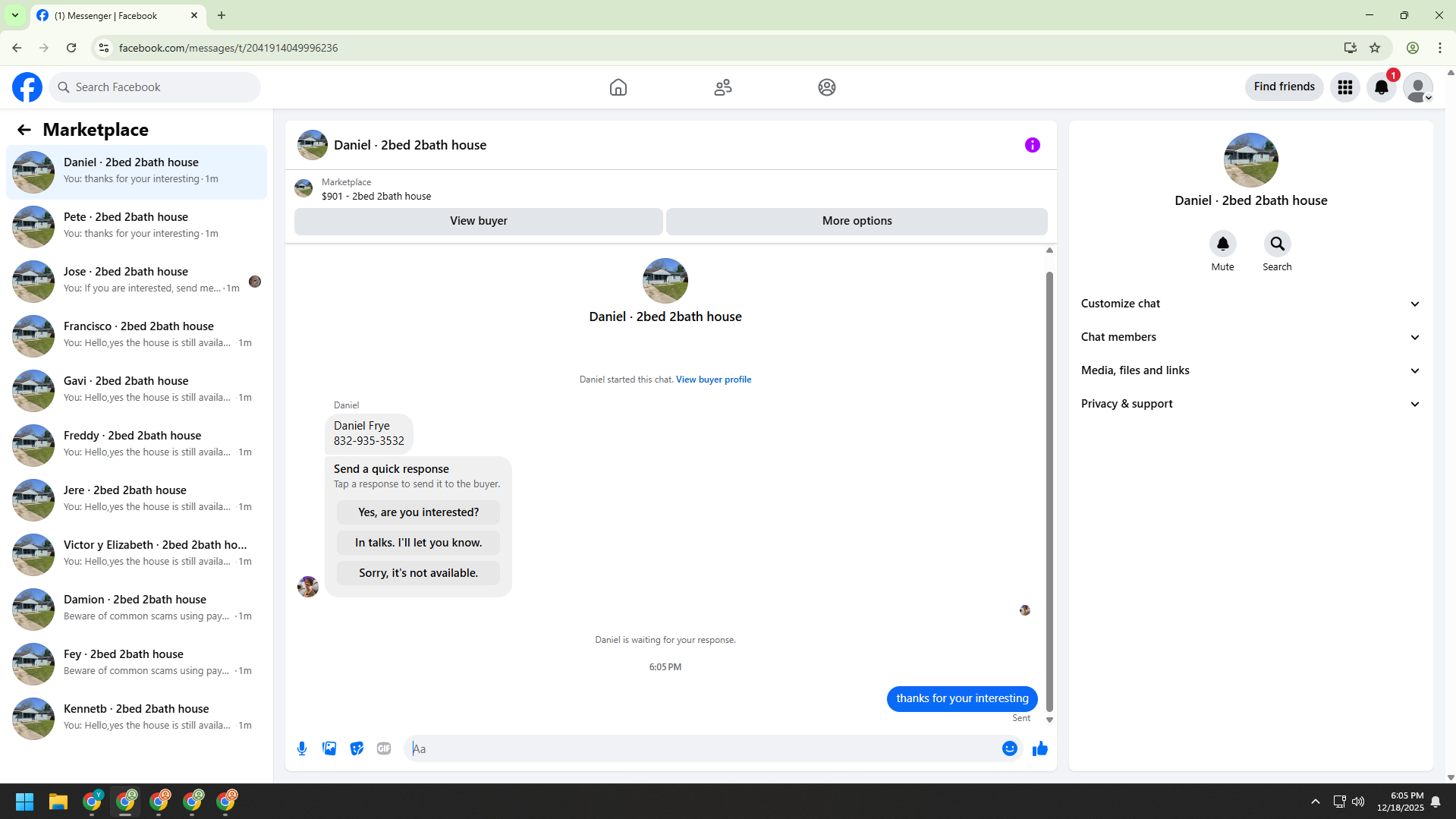
Task: Open the Damion 2bed 2bath house chat
Action: (137, 609)
